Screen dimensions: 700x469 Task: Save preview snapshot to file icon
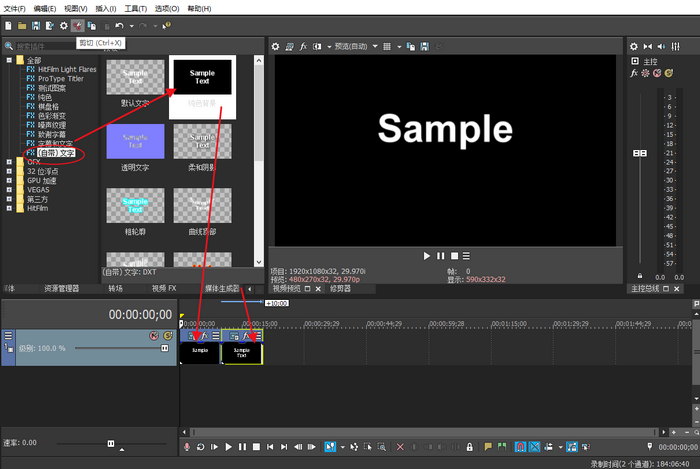(425, 46)
